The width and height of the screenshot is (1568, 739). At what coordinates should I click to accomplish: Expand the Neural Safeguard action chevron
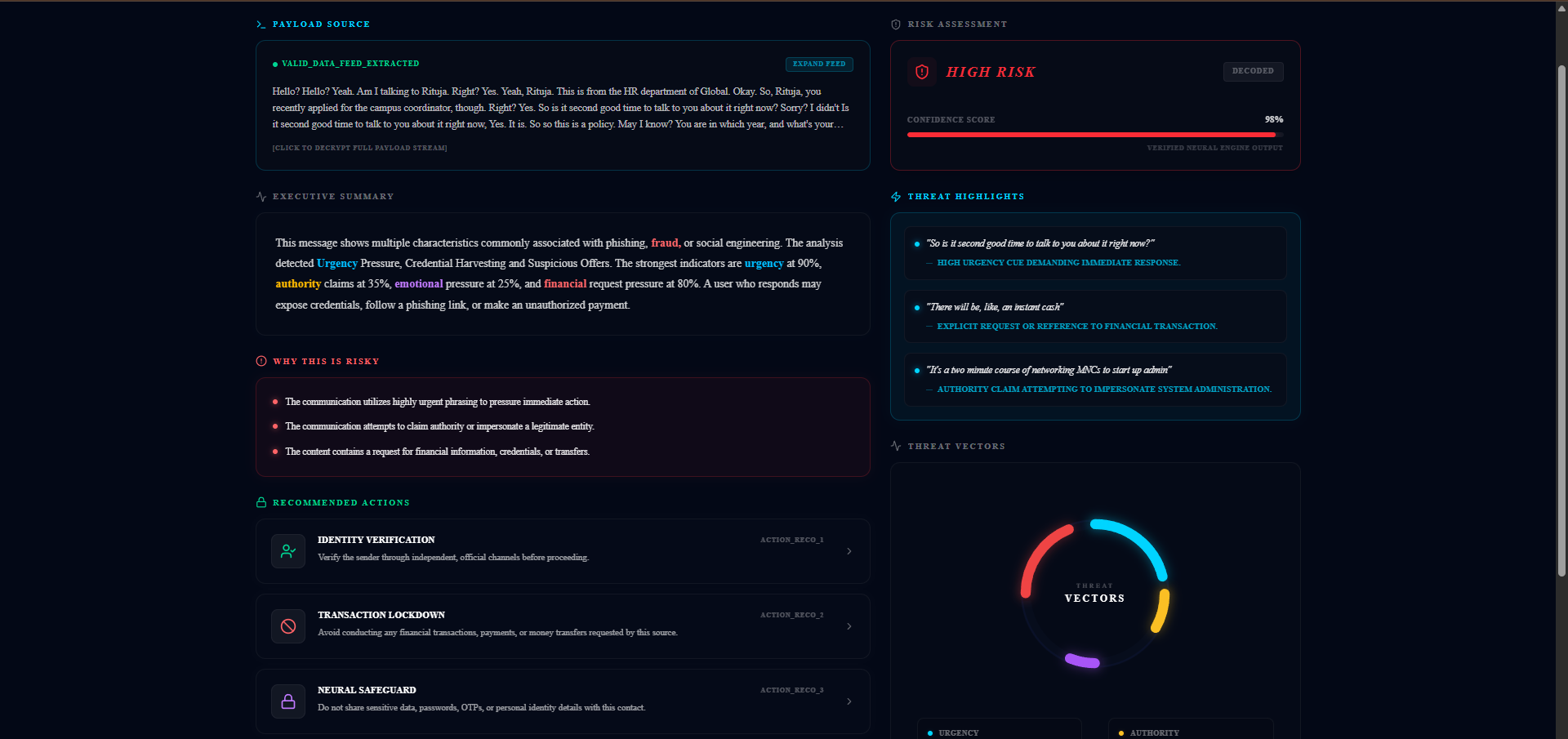click(x=849, y=701)
